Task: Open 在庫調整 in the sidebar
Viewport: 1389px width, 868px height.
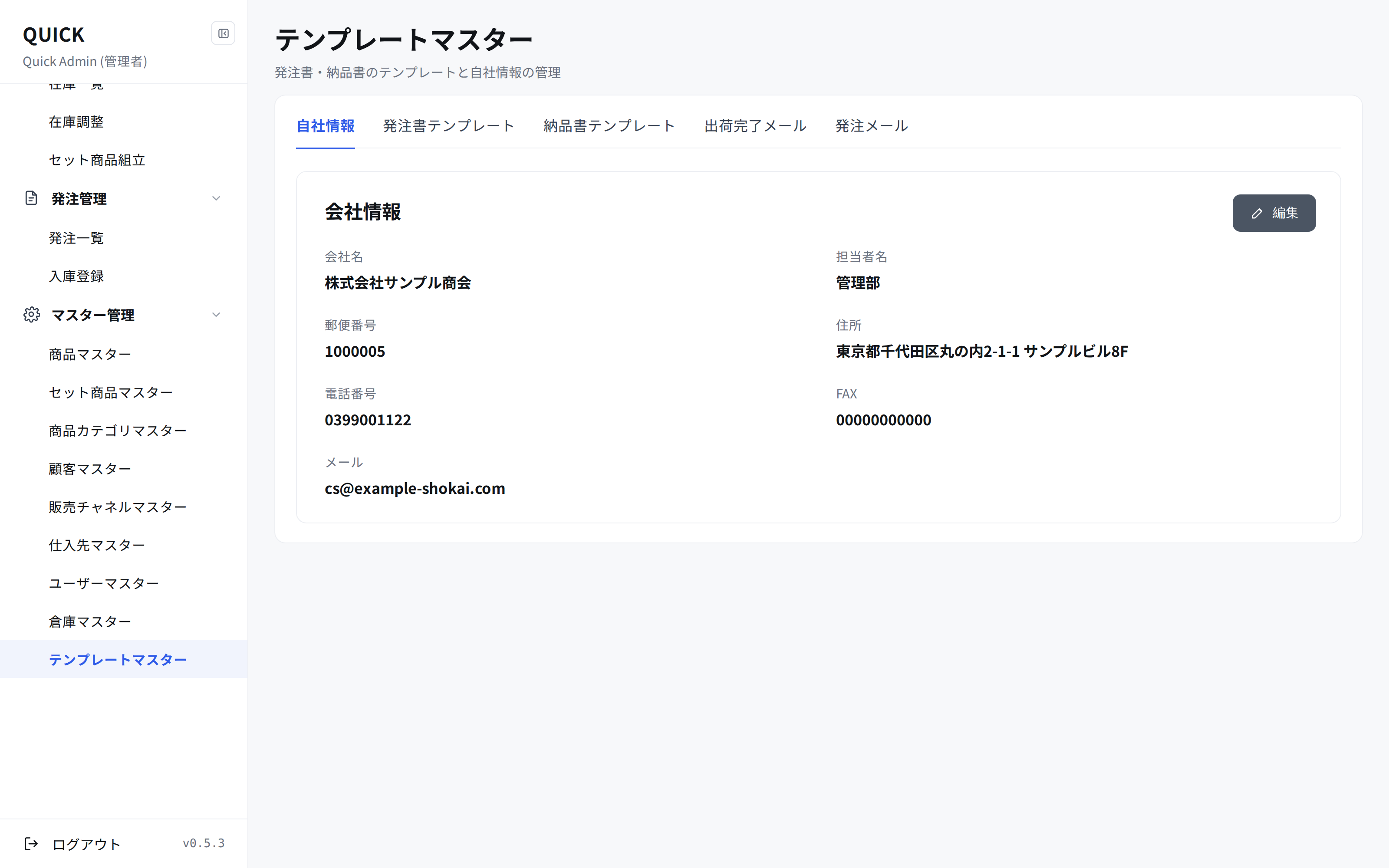Action: (x=124, y=122)
